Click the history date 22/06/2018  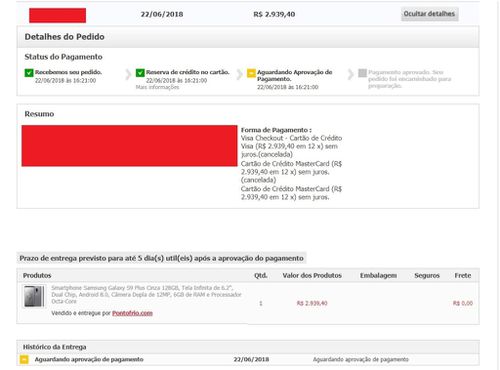pyautogui.click(x=251, y=359)
